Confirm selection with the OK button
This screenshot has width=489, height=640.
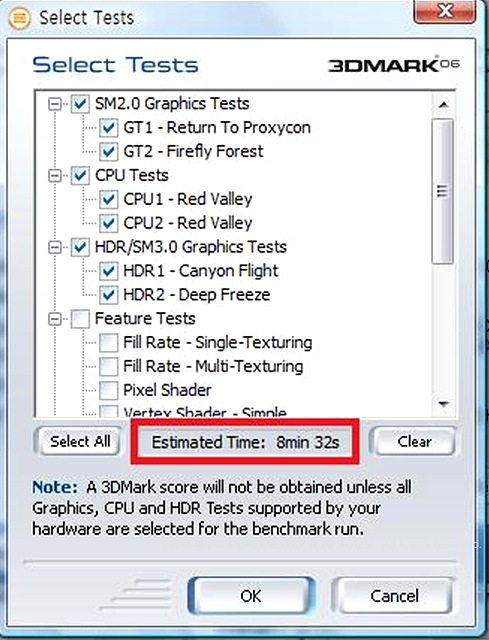251,596
